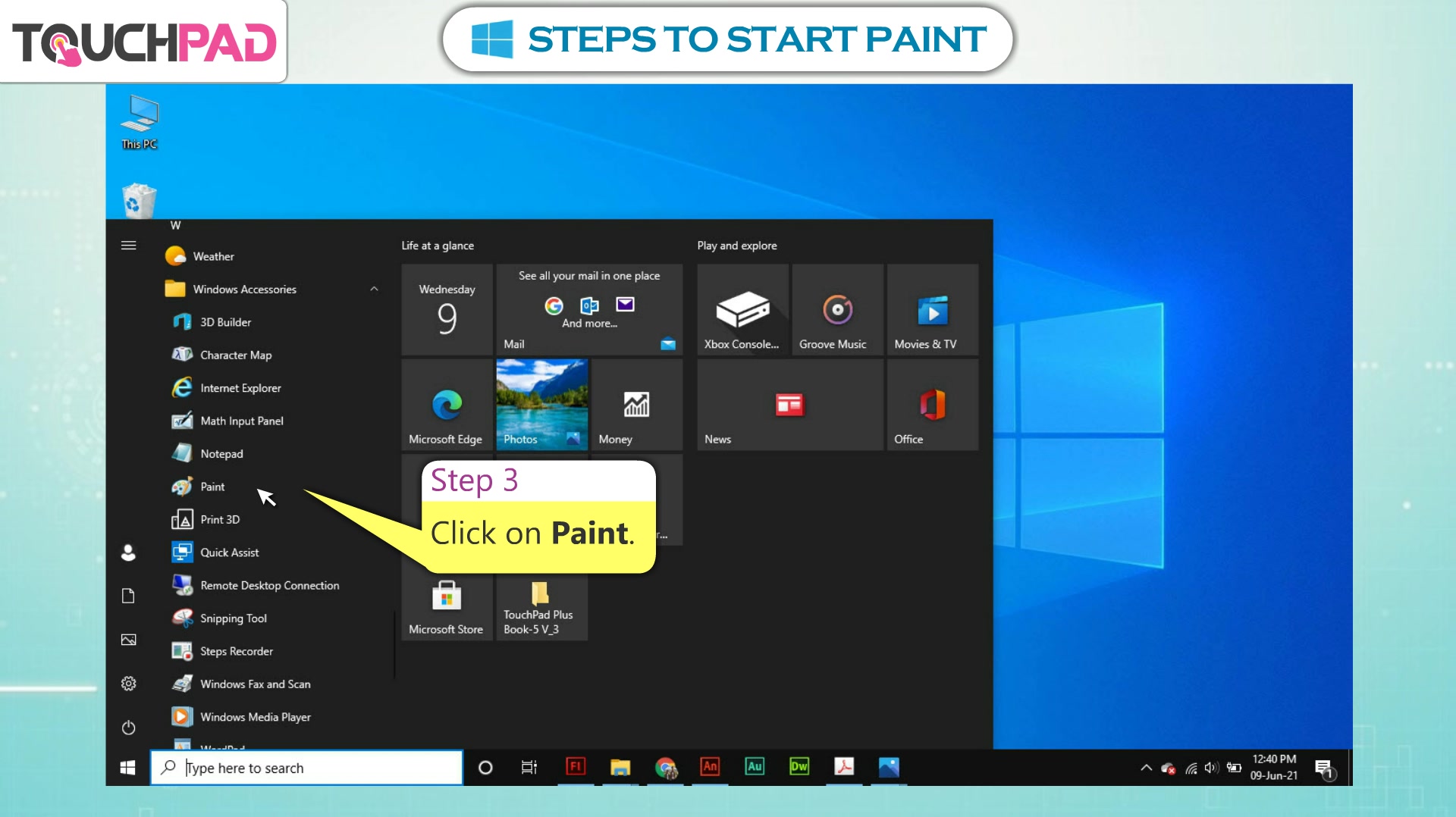Viewport: 1456px width, 817px height.
Task: Show hidden system tray icons
Action: [1146, 768]
